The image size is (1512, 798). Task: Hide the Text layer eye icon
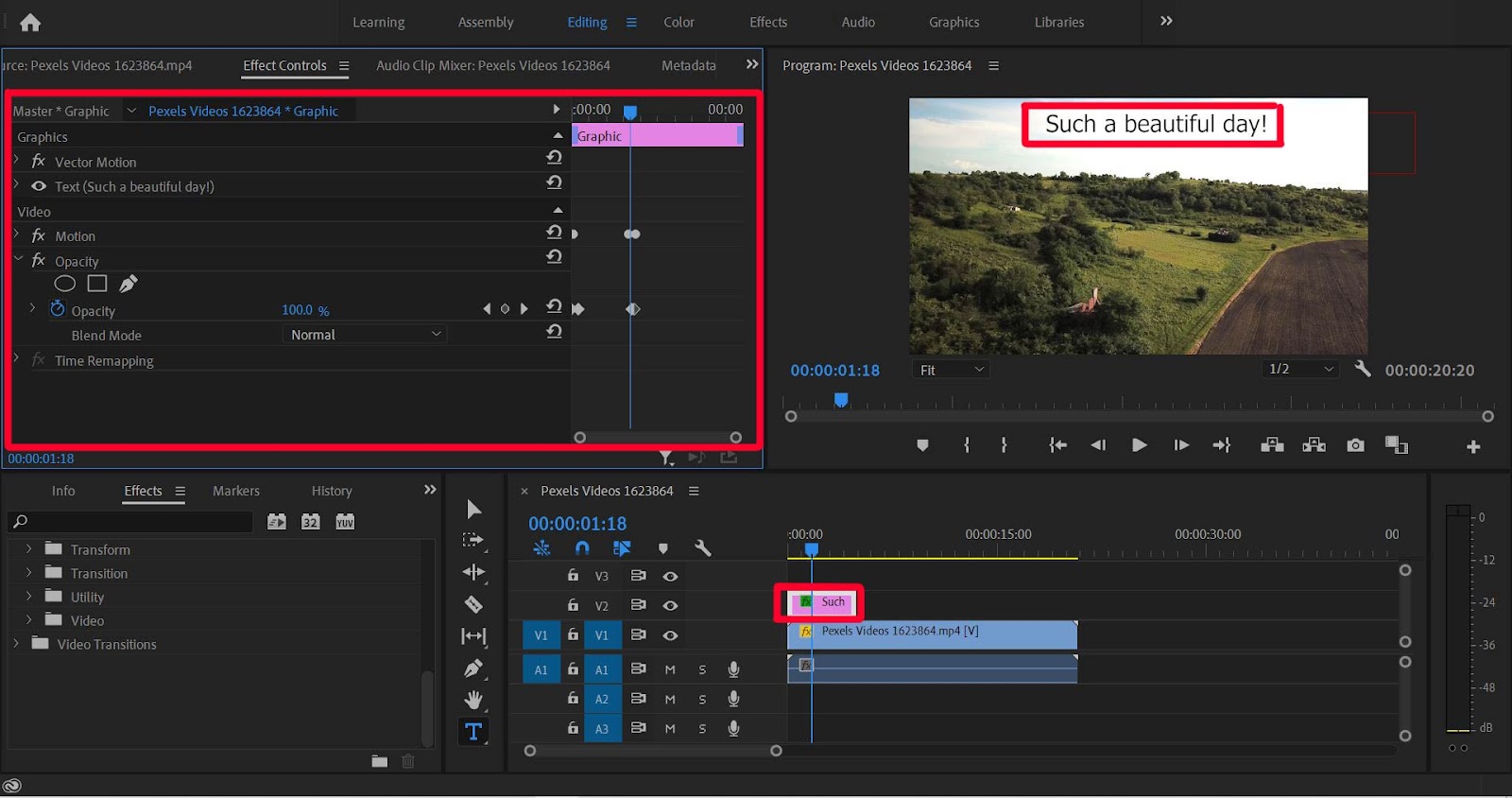(x=39, y=186)
